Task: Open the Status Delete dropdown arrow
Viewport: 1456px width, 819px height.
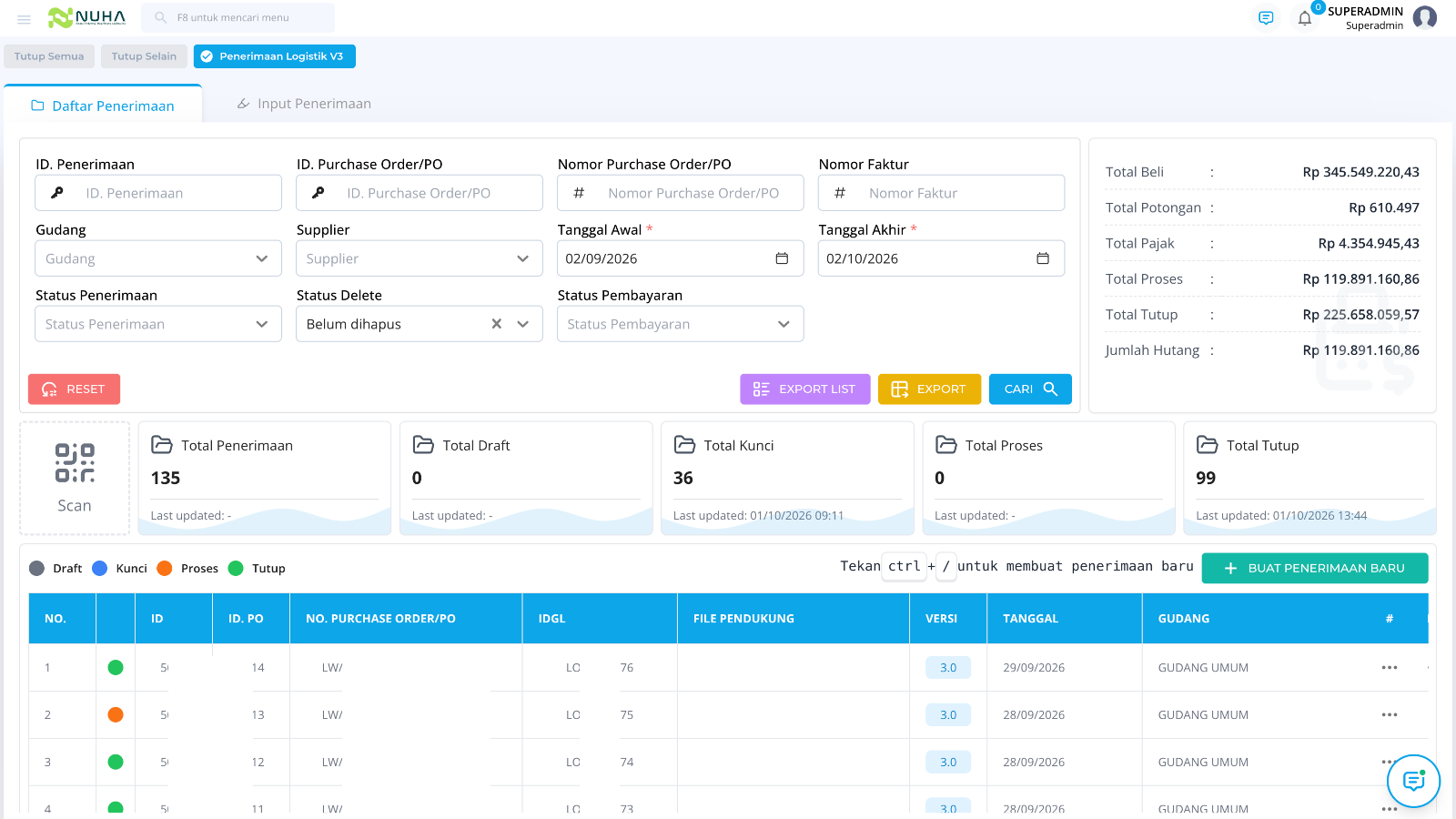Action: coord(523,324)
